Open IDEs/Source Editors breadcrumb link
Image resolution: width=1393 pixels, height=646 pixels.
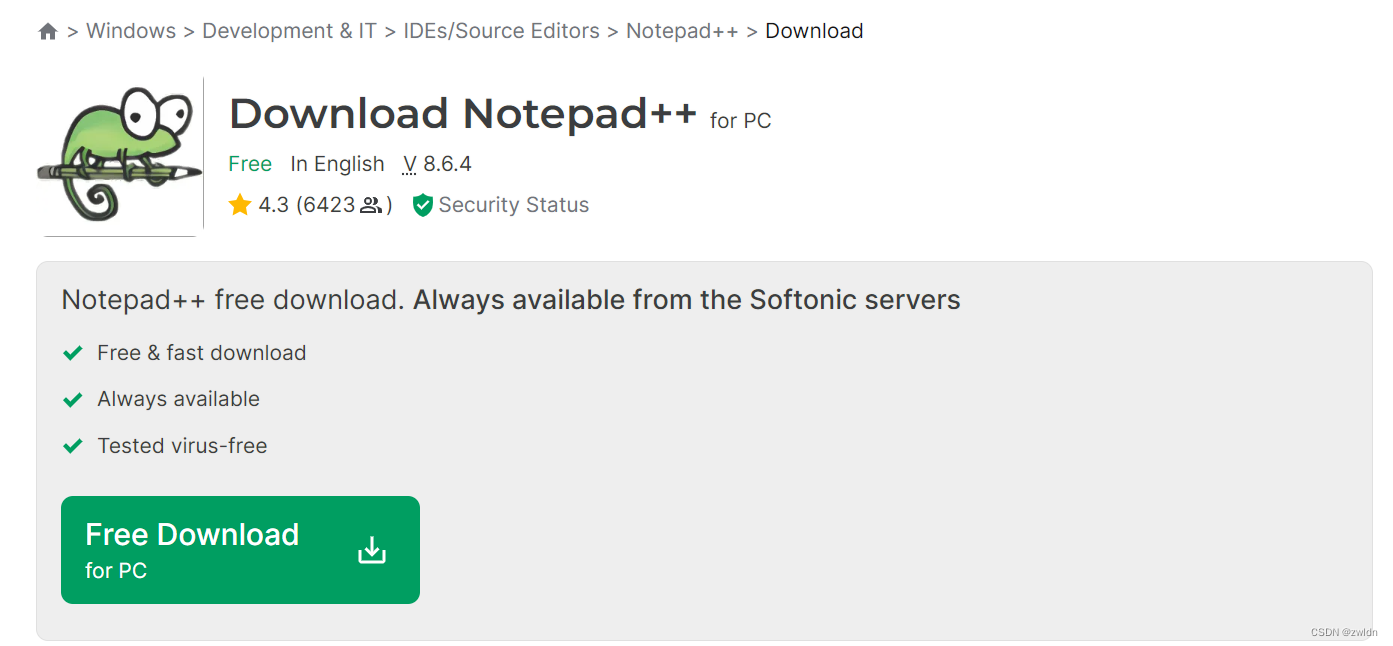[x=501, y=31]
